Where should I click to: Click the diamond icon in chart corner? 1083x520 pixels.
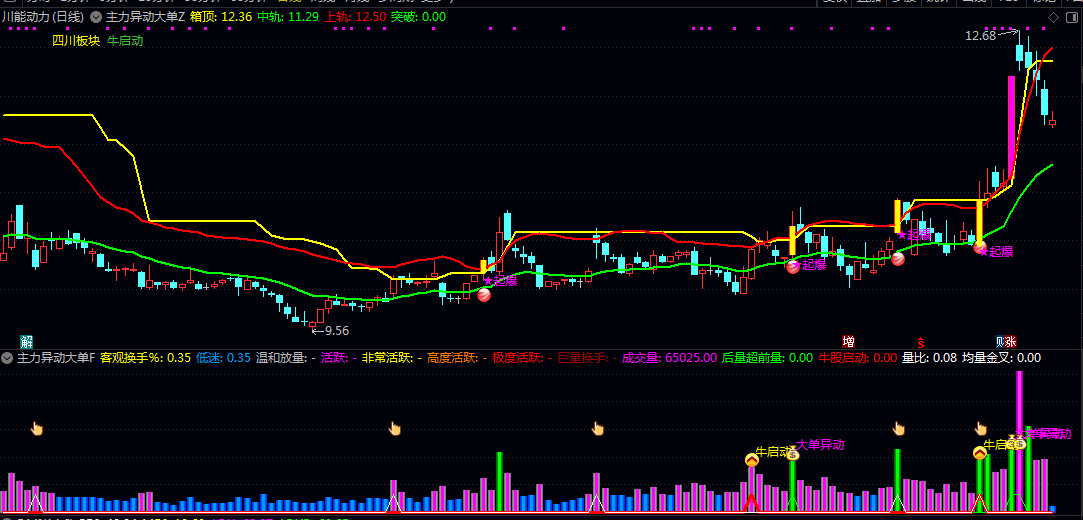click(x=1053, y=17)
